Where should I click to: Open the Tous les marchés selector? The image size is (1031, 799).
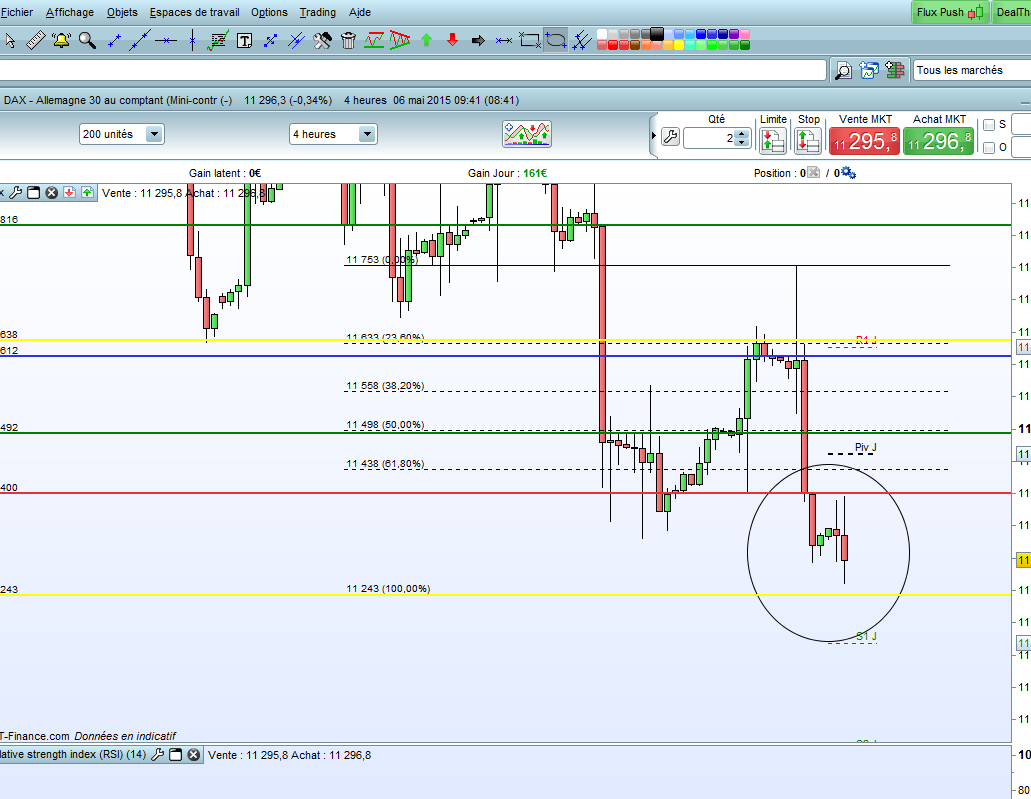click(x=972, y=70)
